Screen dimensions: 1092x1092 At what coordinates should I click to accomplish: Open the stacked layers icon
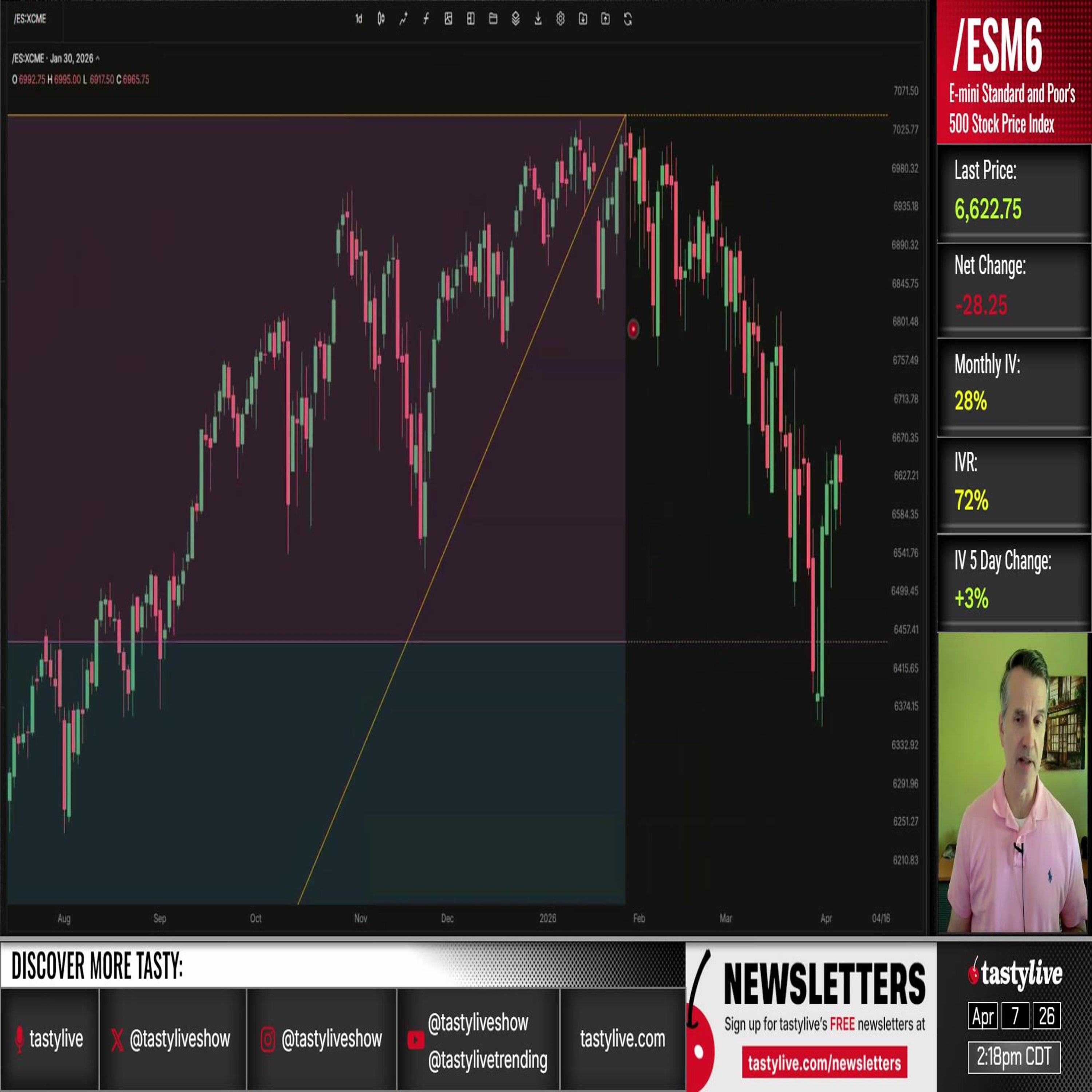point(515,19)
